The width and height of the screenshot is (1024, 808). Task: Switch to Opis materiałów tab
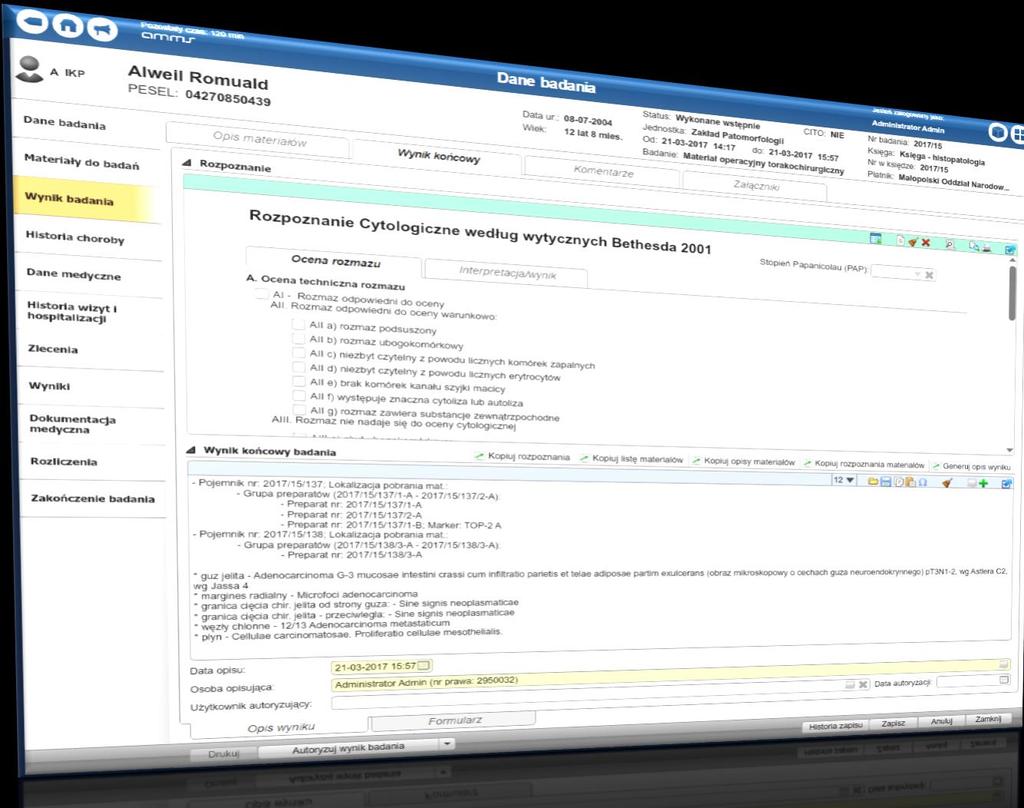(259, 138)
